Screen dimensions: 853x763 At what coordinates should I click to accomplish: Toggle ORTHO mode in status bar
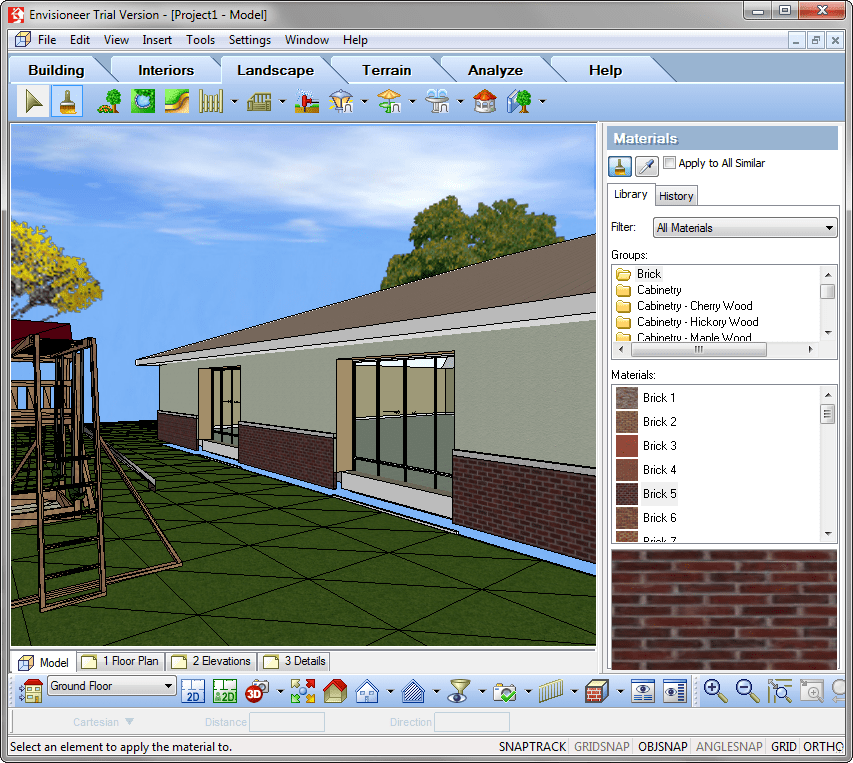[823, 747]
